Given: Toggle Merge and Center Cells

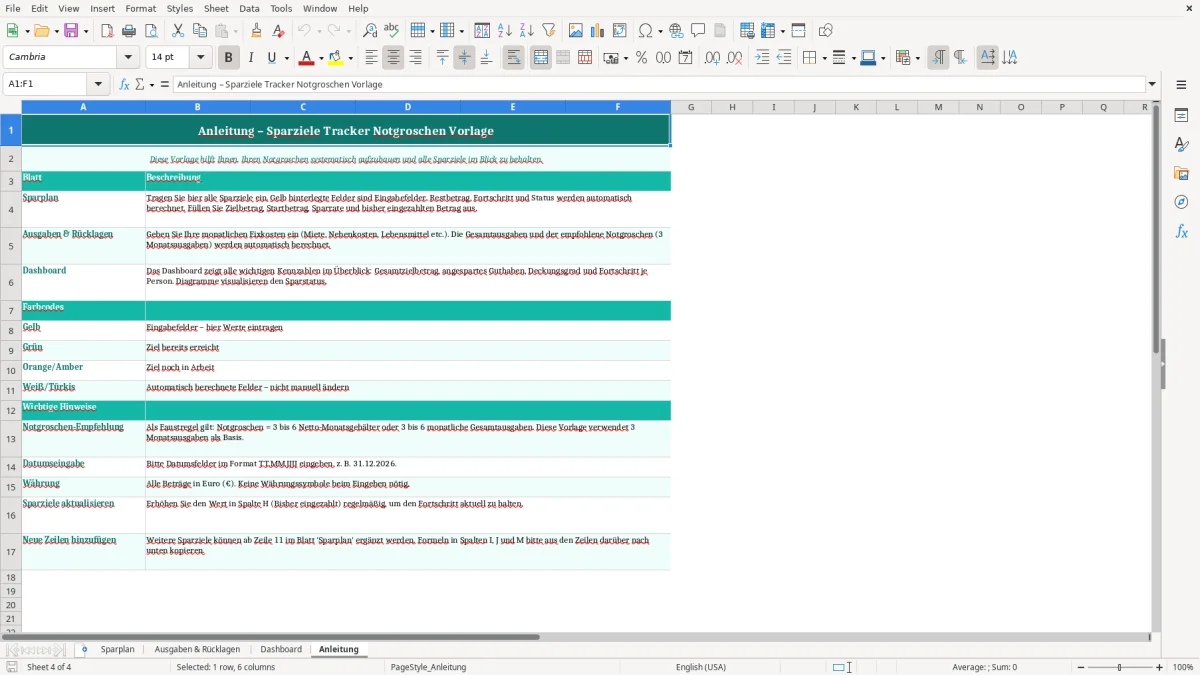Looking at the screenshot, I should point(541,58).
